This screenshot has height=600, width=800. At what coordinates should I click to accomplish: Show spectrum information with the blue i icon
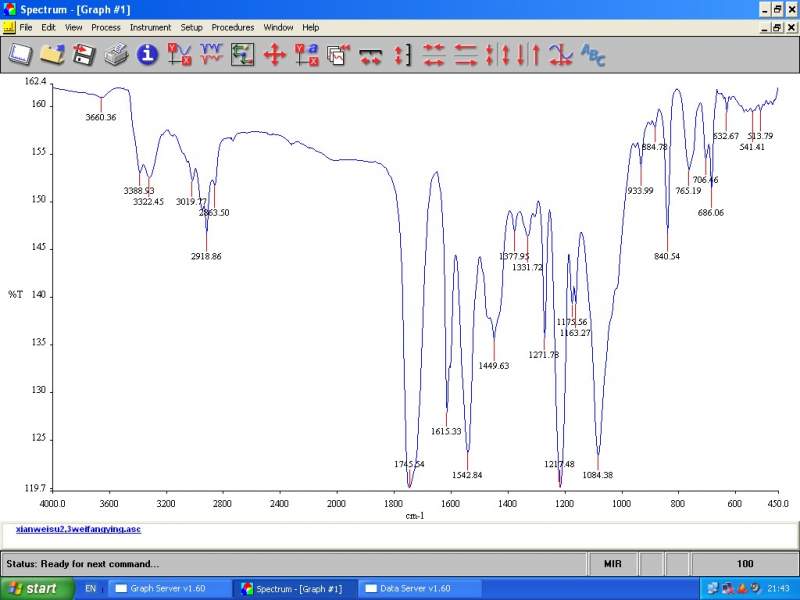pyautogui.click(x=147, y=55)
